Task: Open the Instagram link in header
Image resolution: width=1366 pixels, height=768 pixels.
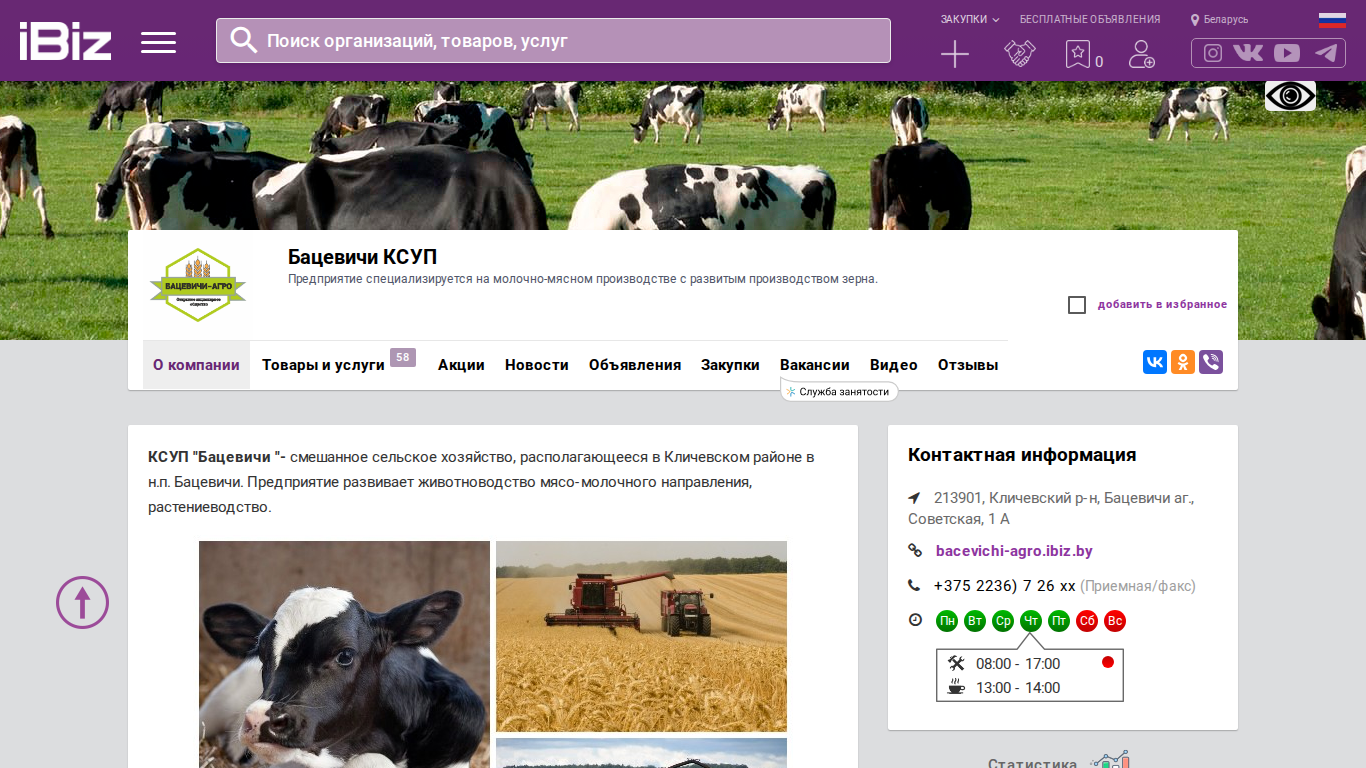Action: (x=1213, y=53)
